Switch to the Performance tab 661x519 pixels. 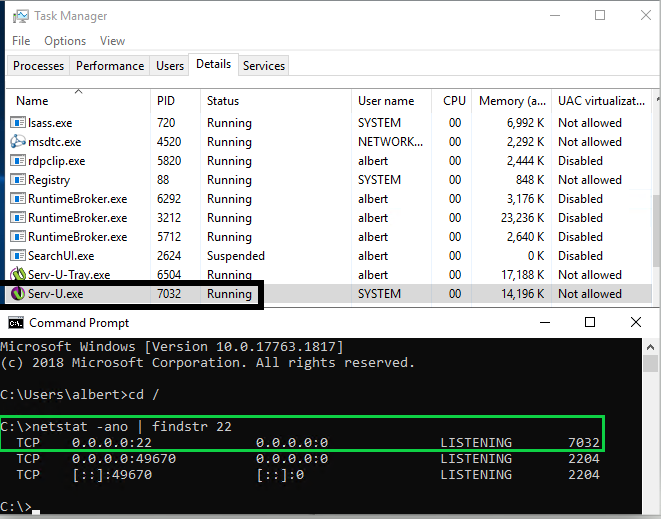(110, 66)
